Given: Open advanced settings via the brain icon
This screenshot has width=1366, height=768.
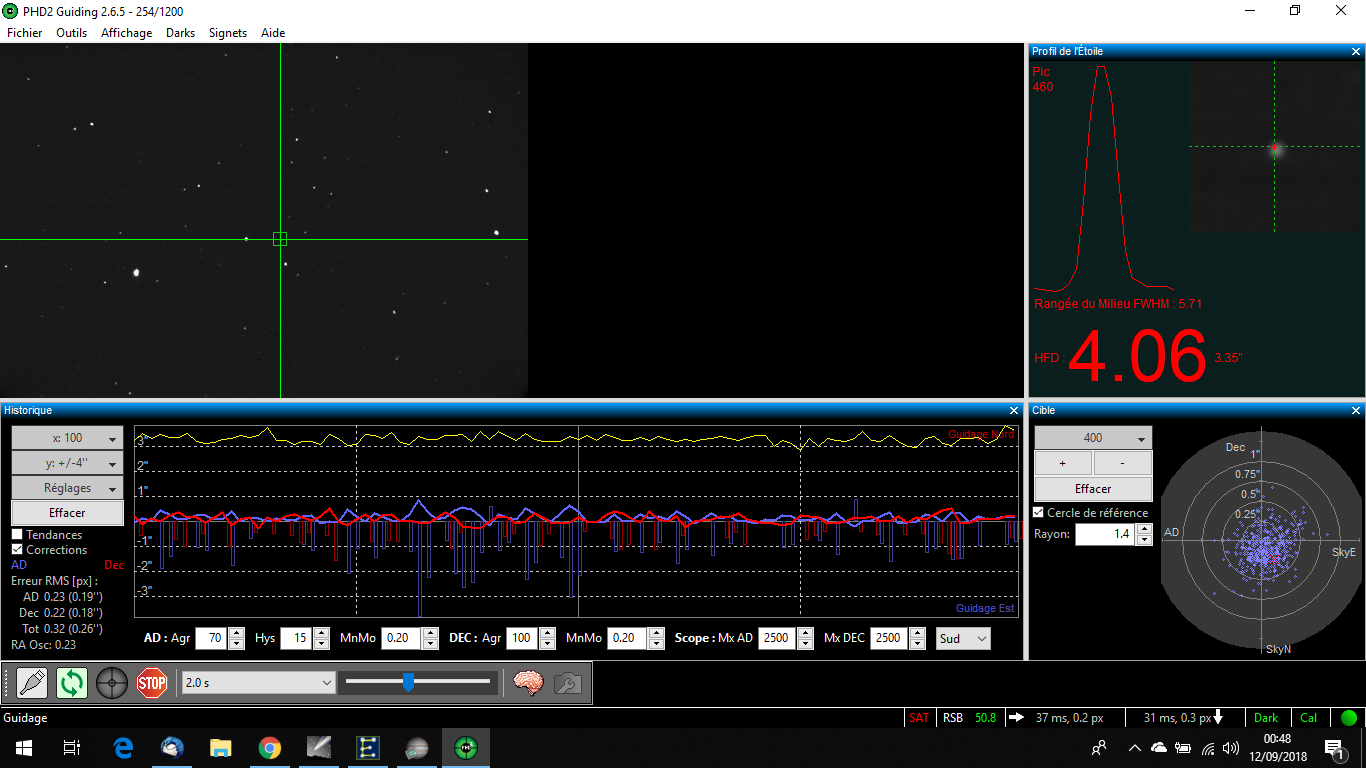Looking at the screenshot, I should coord(528,683).
